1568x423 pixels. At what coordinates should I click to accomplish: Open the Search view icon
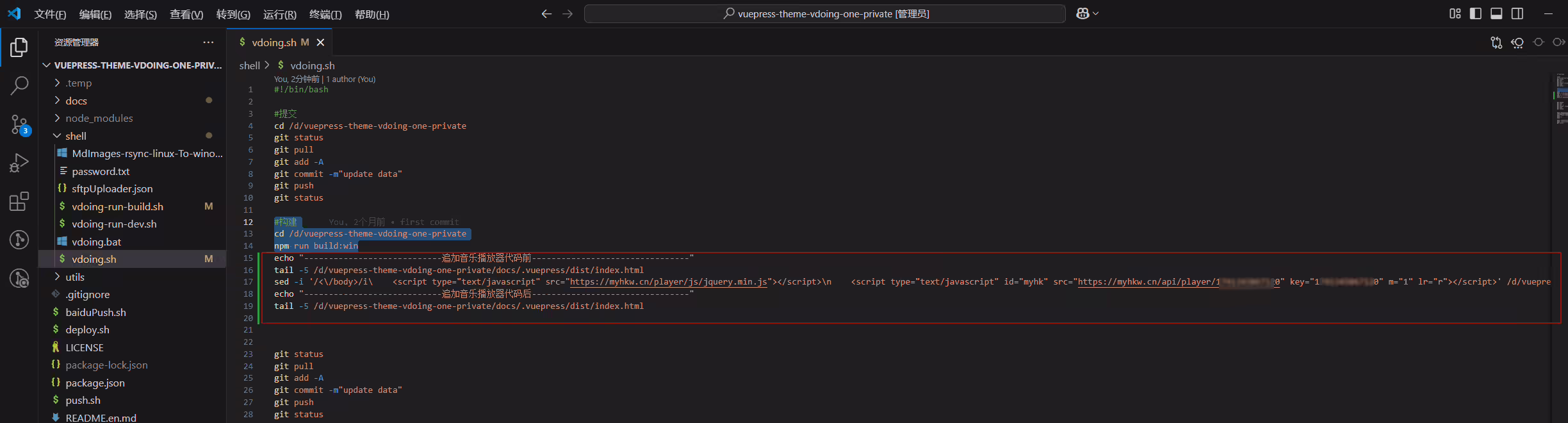click(19, 85)
